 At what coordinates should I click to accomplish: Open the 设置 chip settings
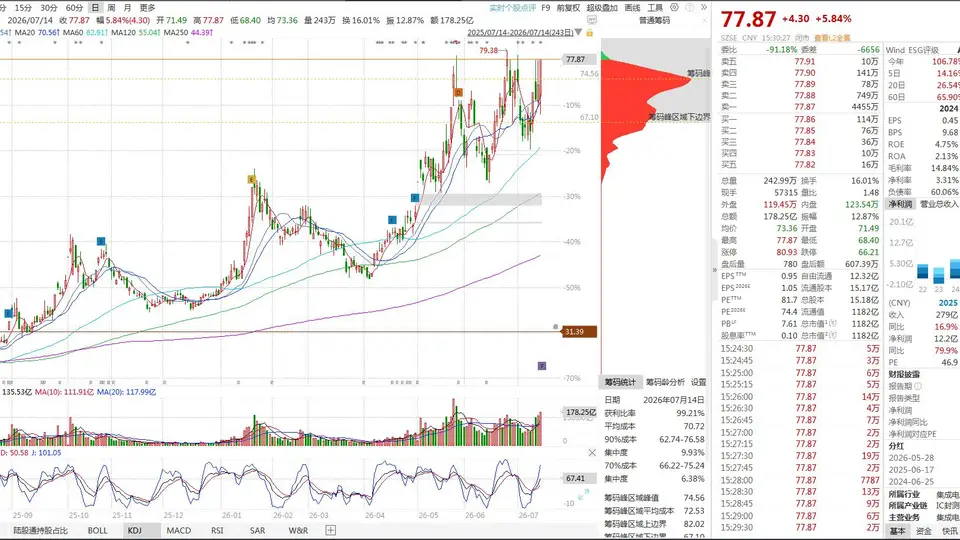pyautogui.click(x=699, y=382)
